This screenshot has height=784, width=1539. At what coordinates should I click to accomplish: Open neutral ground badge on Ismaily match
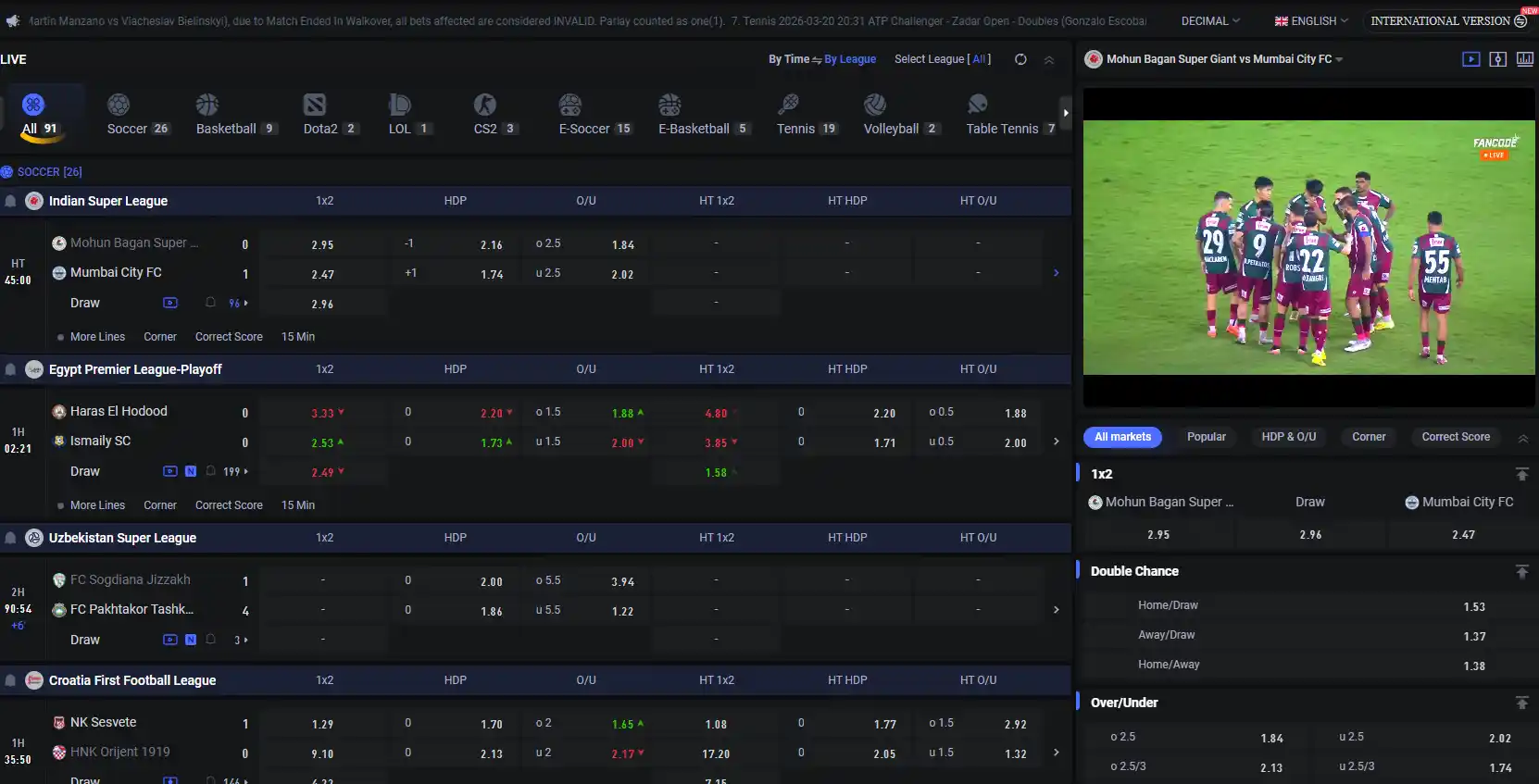pos(191,471)
